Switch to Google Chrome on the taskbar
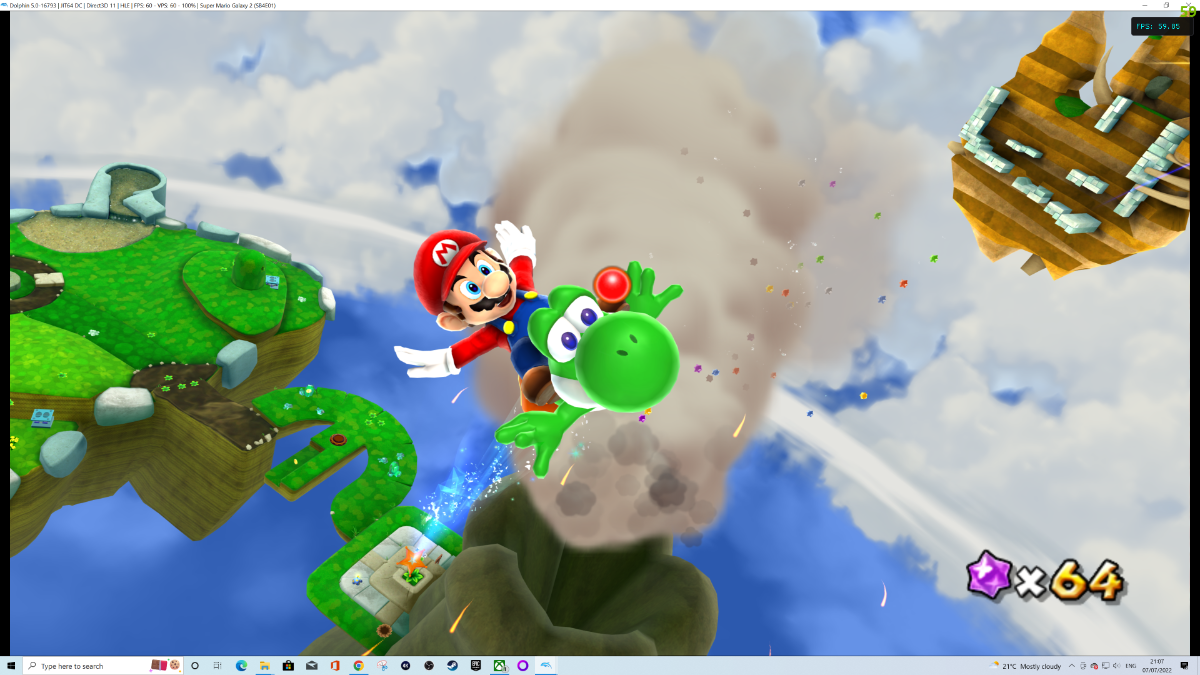1200x675 pixels. [358, 665]
